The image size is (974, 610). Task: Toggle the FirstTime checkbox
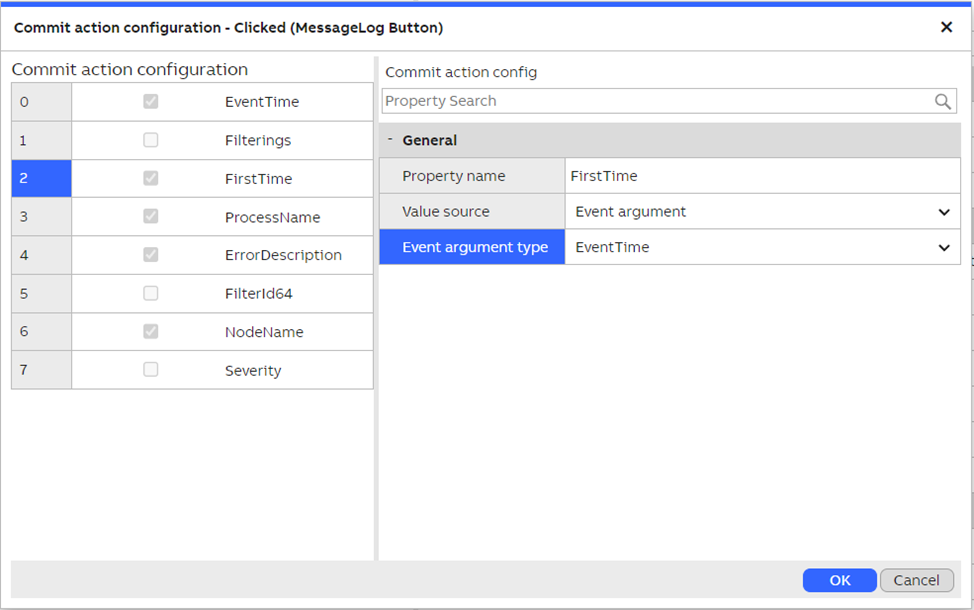[x=150, y=178]
